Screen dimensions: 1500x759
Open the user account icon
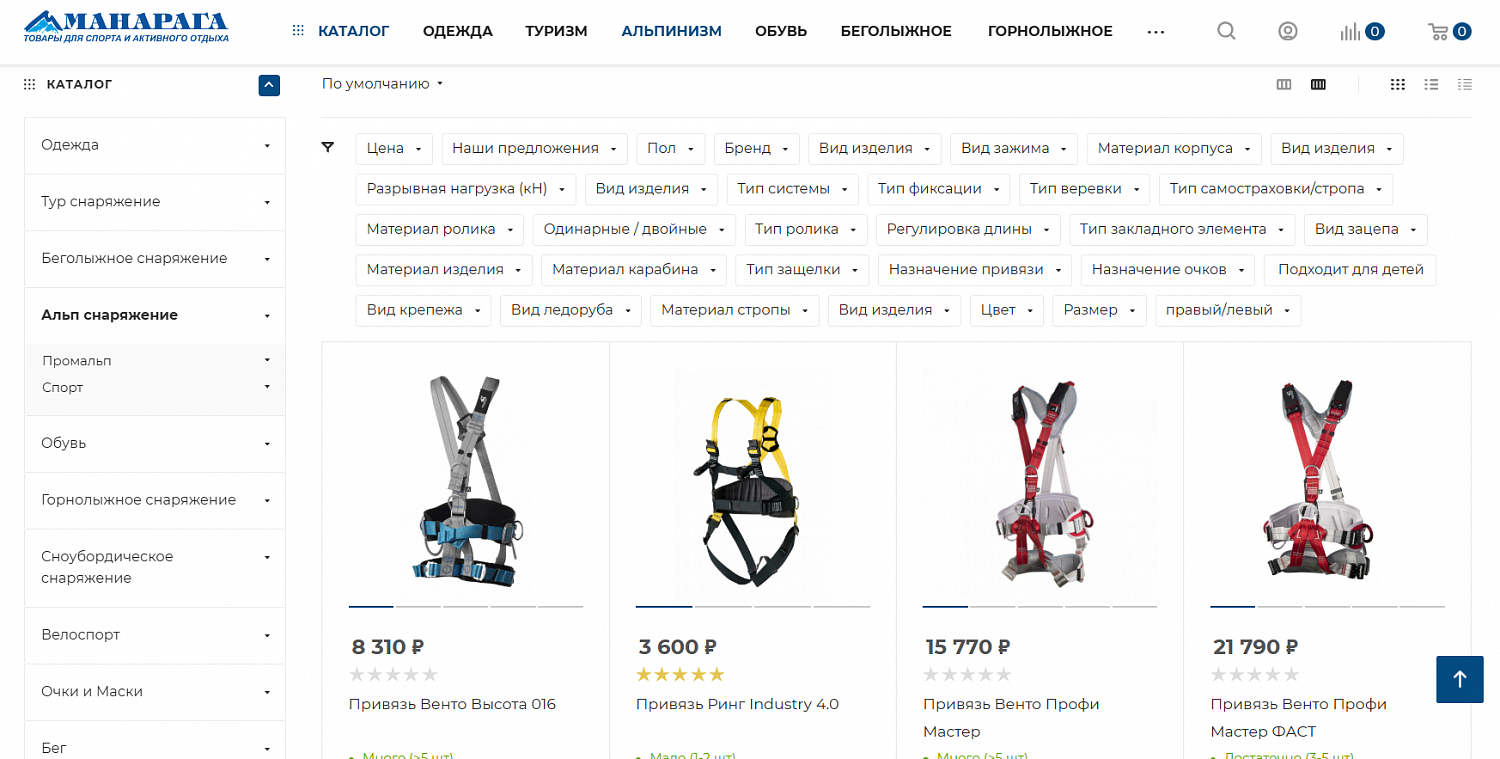(x=1288, y=31)
